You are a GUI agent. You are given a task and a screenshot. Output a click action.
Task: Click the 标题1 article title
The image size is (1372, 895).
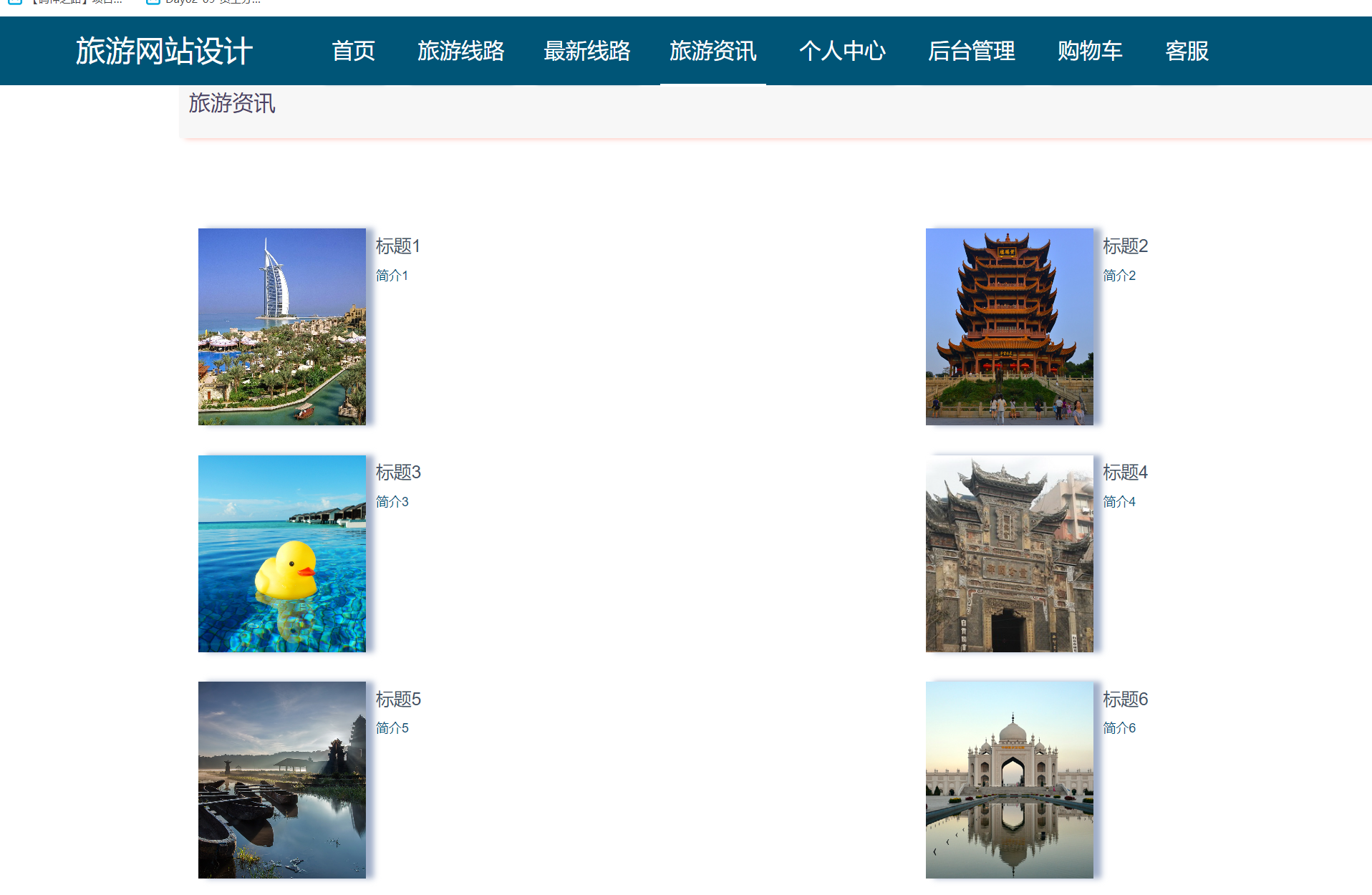click(397, 246)
